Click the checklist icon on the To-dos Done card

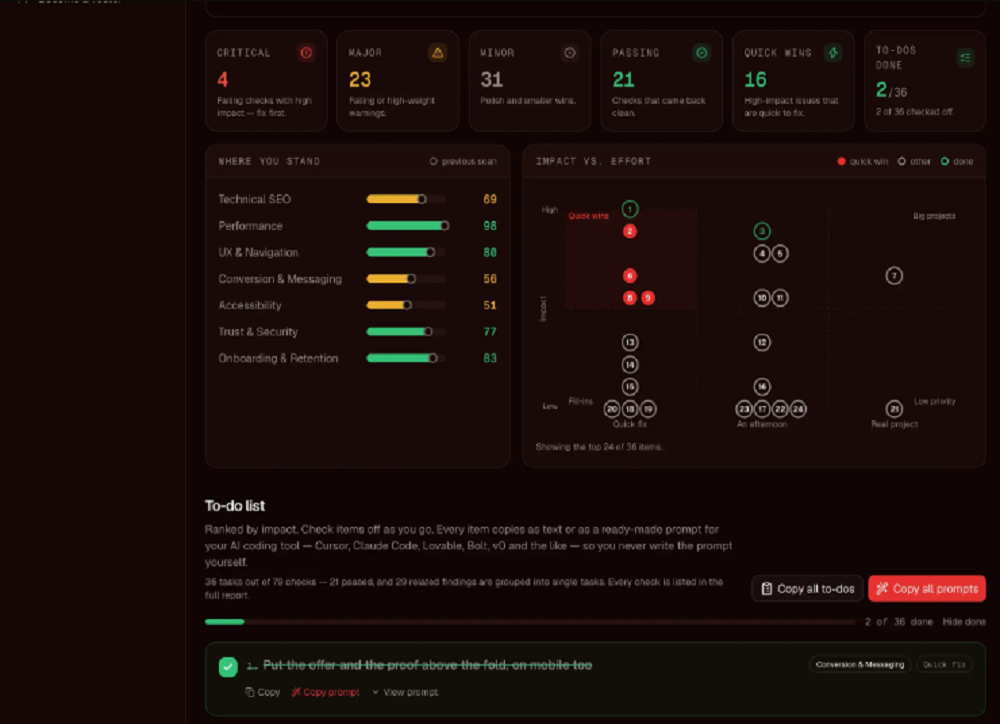[x=965, y=58]
